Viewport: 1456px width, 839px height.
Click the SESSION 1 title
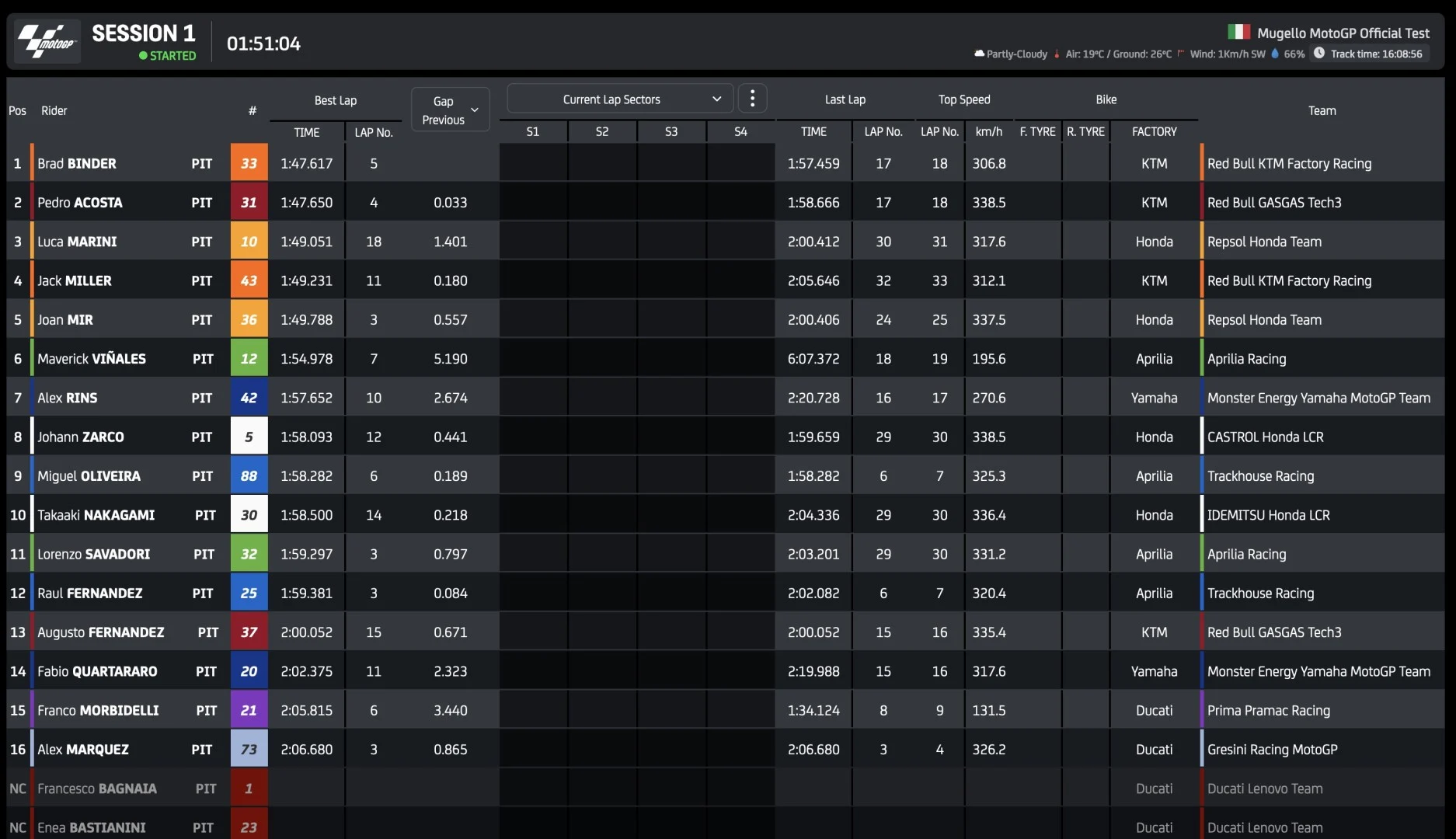pyautogui.click(x=144, y=33)
